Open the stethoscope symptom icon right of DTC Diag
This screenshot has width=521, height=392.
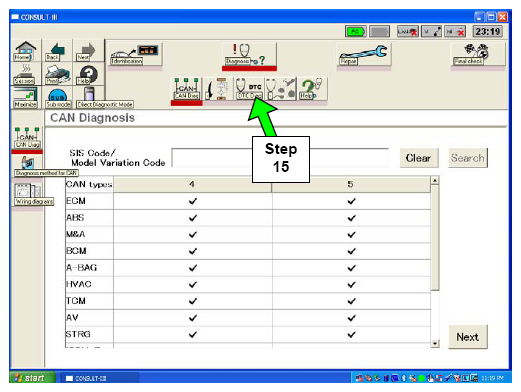tap(281, 89)
